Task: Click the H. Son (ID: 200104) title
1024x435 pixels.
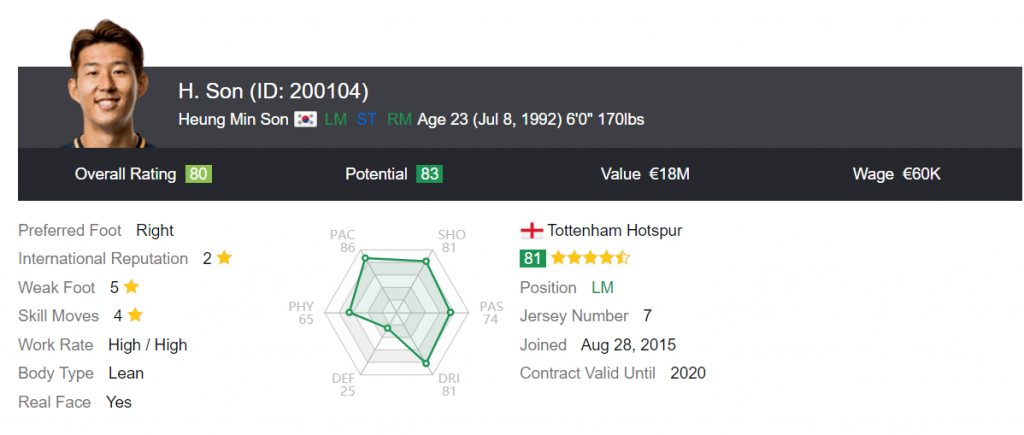Action: click(x=273, y=91)
